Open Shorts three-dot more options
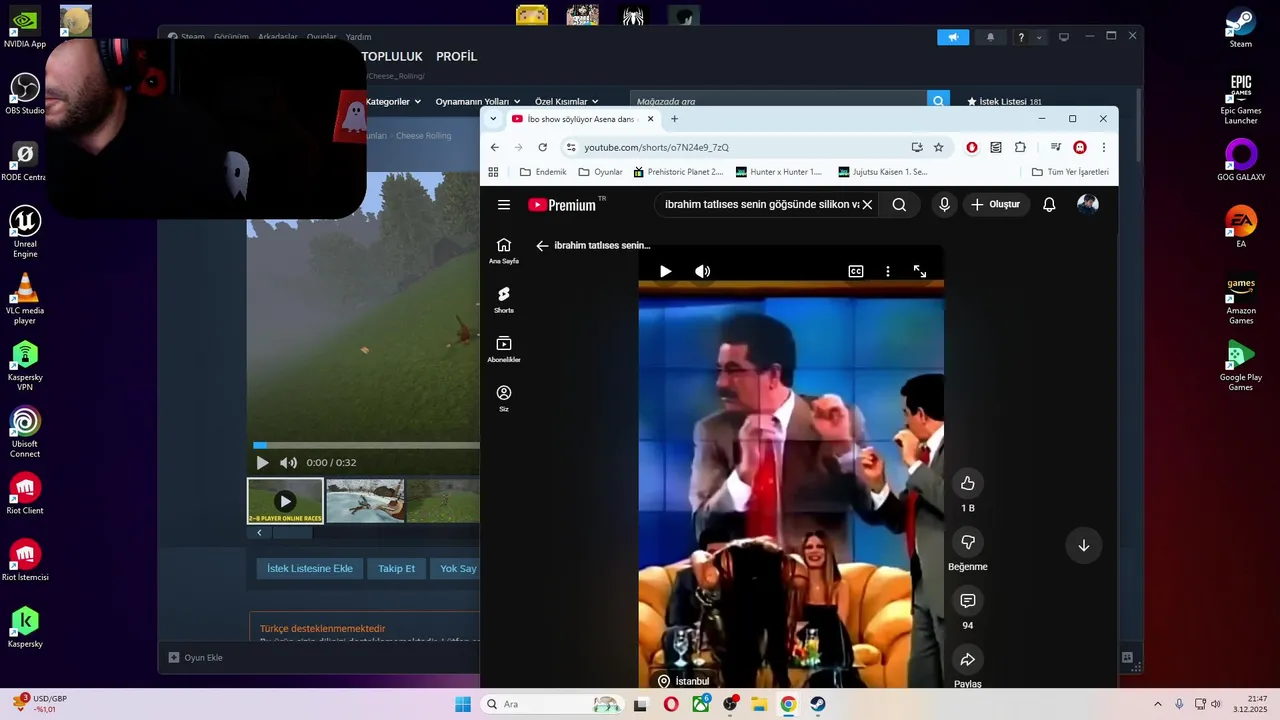This screenshot has height=720, width=1280. [x=888, y=271]
